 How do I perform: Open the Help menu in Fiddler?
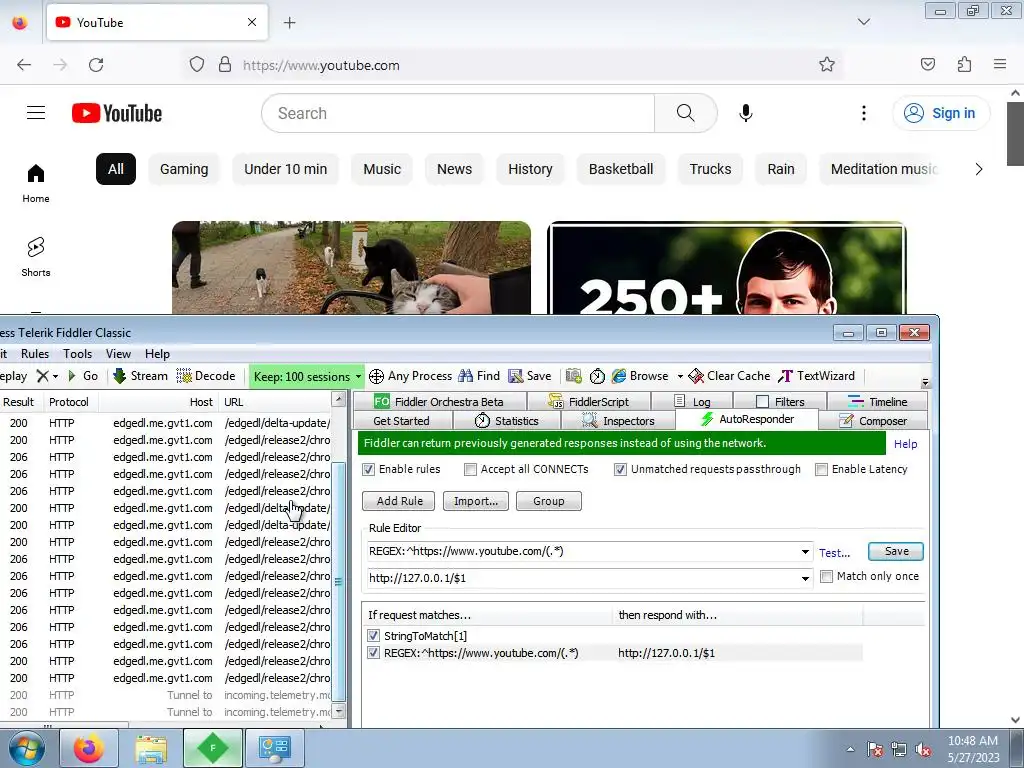157,353
